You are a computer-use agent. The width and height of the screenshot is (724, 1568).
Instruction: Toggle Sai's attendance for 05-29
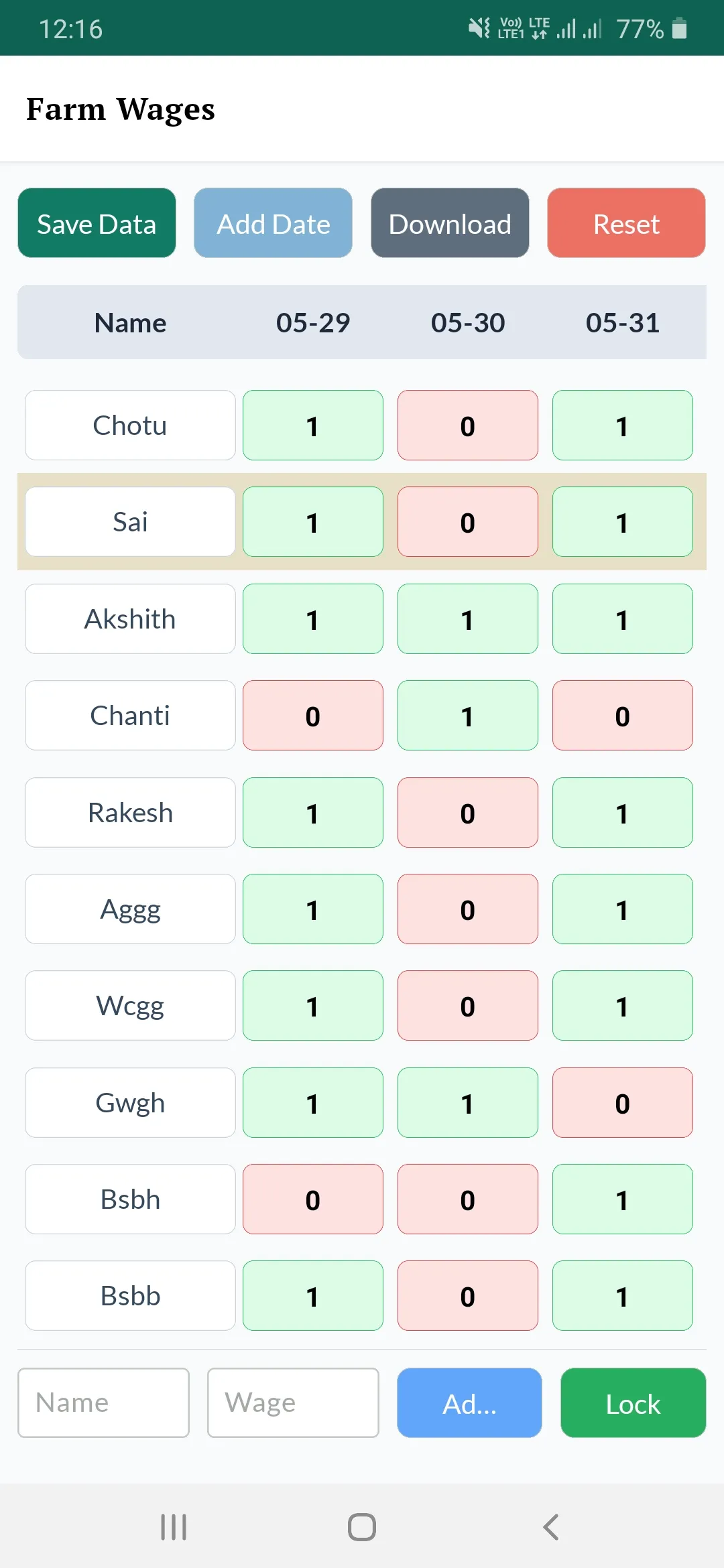(x=312, y=522)
